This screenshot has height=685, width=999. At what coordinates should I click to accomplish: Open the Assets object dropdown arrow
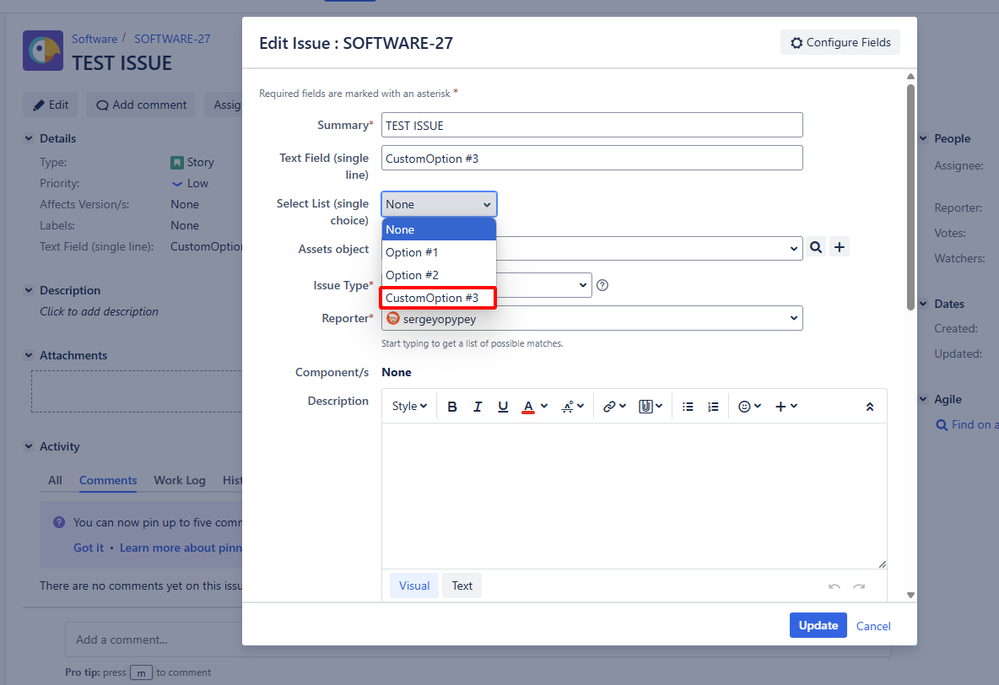[793, 249]
